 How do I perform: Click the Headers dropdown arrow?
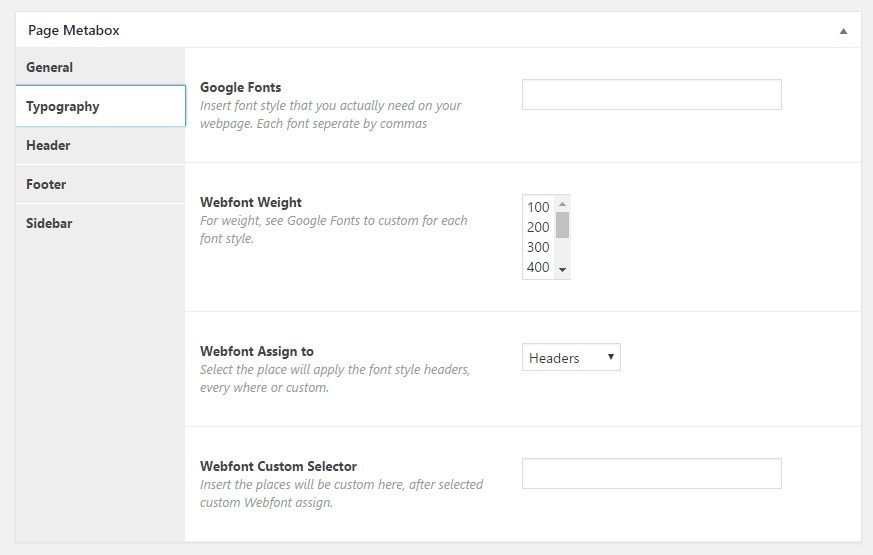click(x=611, y=357)
